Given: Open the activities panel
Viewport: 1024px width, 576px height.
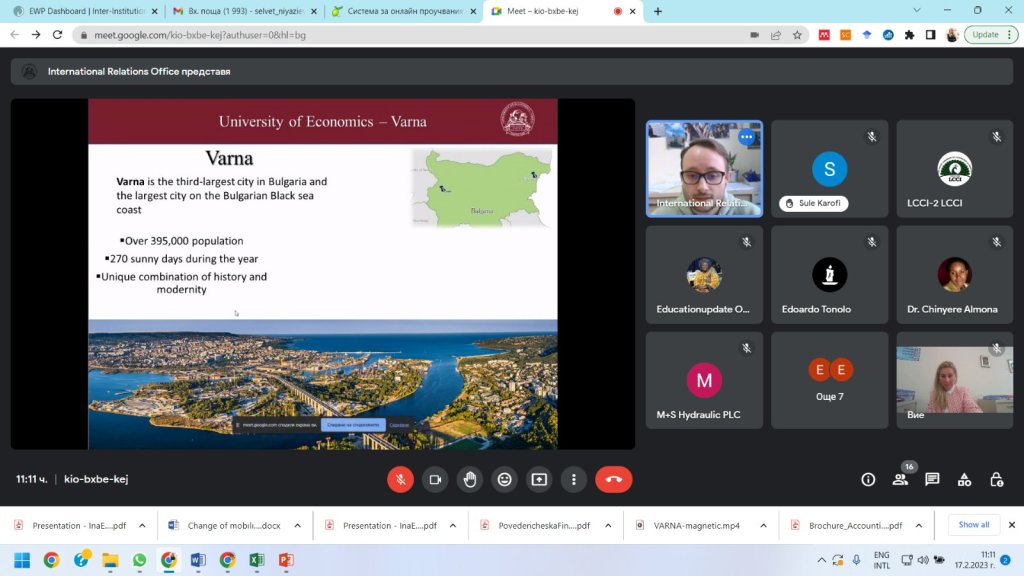Looking at the screenshot, I should (964, 479).
